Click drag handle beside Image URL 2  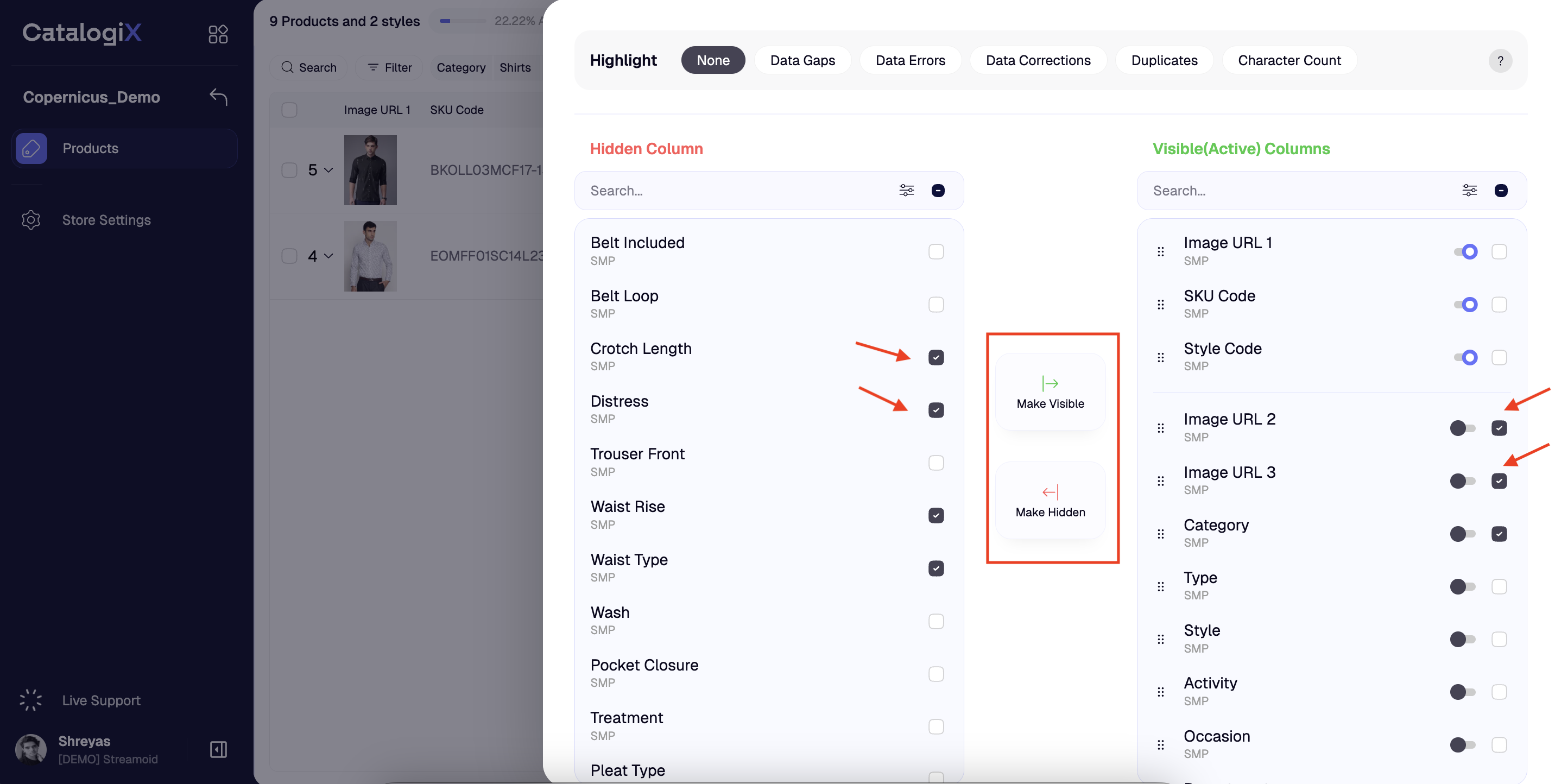1160,428
